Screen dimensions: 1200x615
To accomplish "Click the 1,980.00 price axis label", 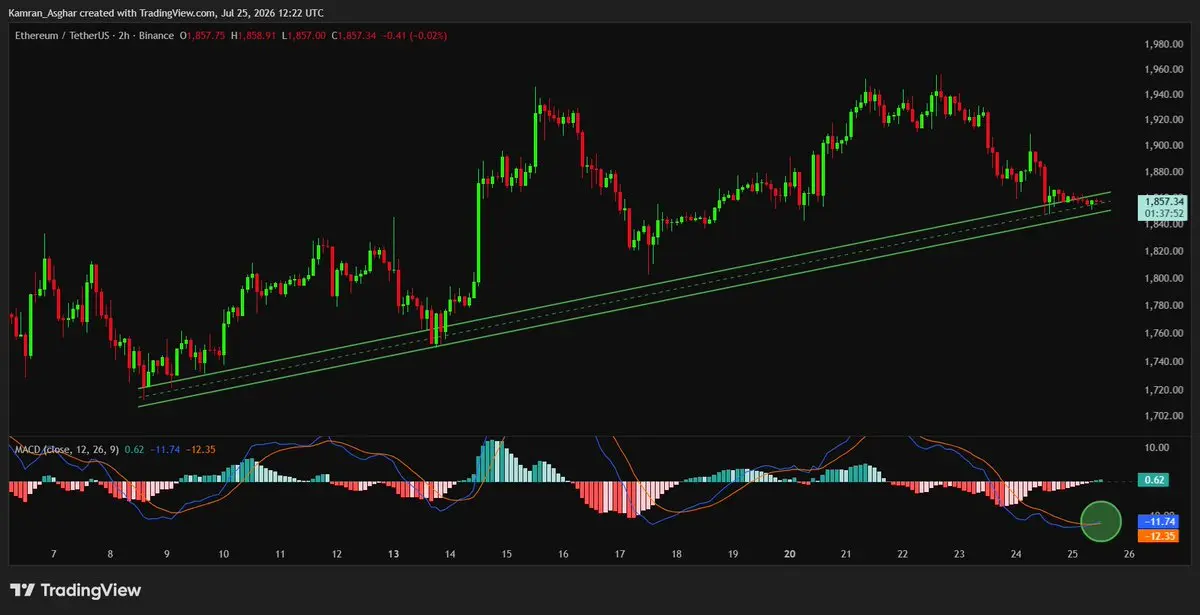I will [1164, 45].
